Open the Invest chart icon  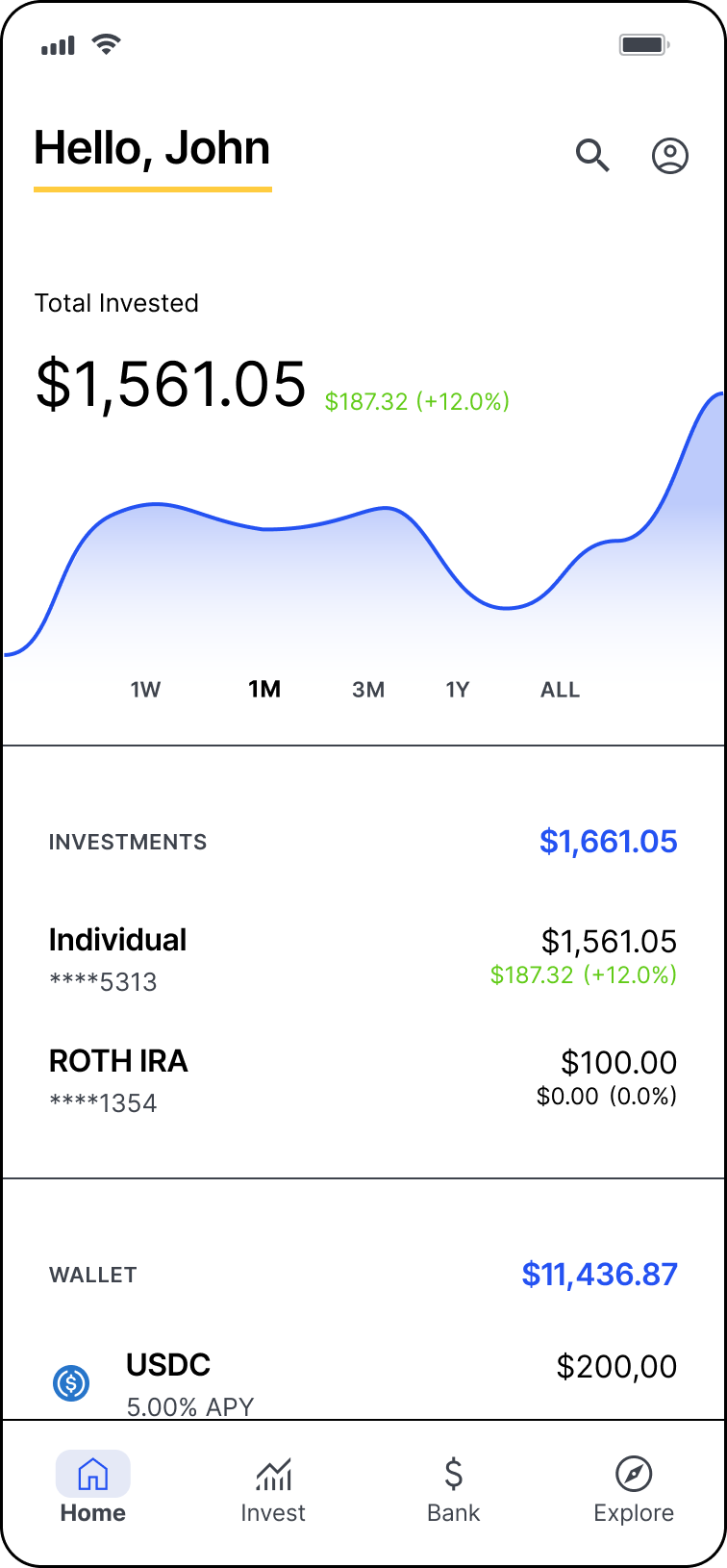tap(273, 1474)
